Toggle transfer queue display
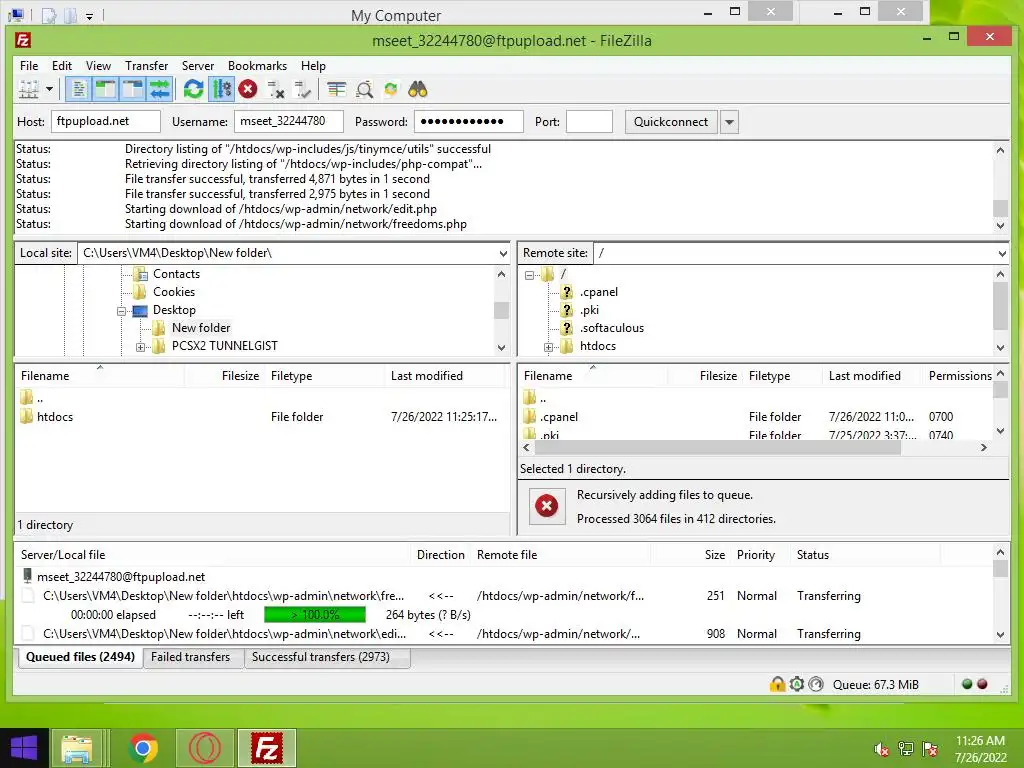1024x768 pixels. coord(159,89)
